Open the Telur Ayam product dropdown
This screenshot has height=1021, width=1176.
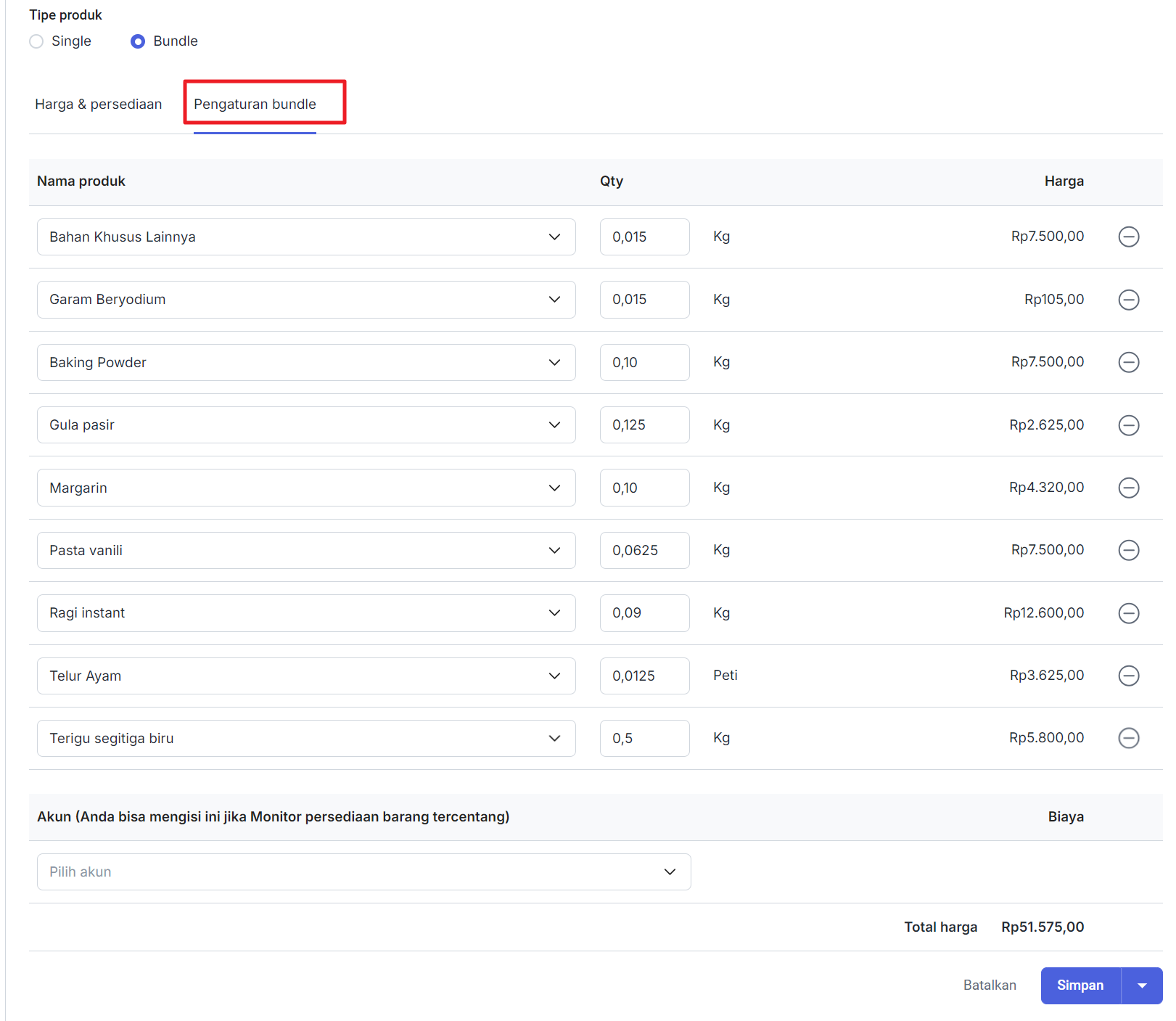306,676
